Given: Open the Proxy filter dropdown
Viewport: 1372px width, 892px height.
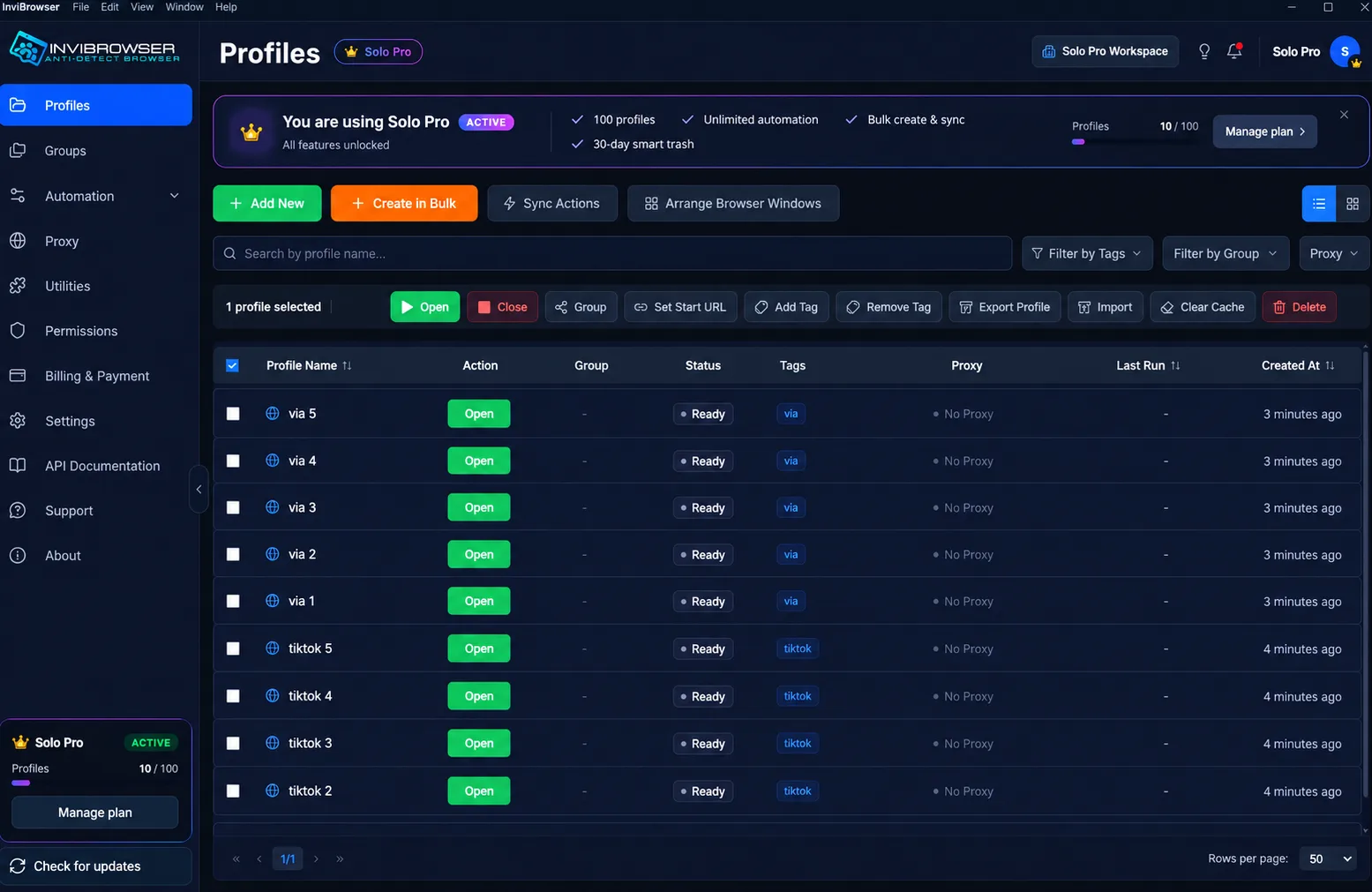Looking at the screenshot, I should tap(1334, 253).
